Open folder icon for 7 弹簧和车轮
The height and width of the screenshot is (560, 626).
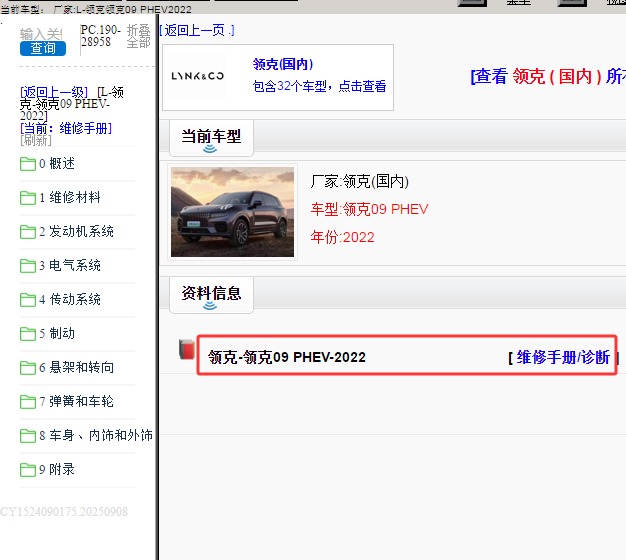pos(28,401)
